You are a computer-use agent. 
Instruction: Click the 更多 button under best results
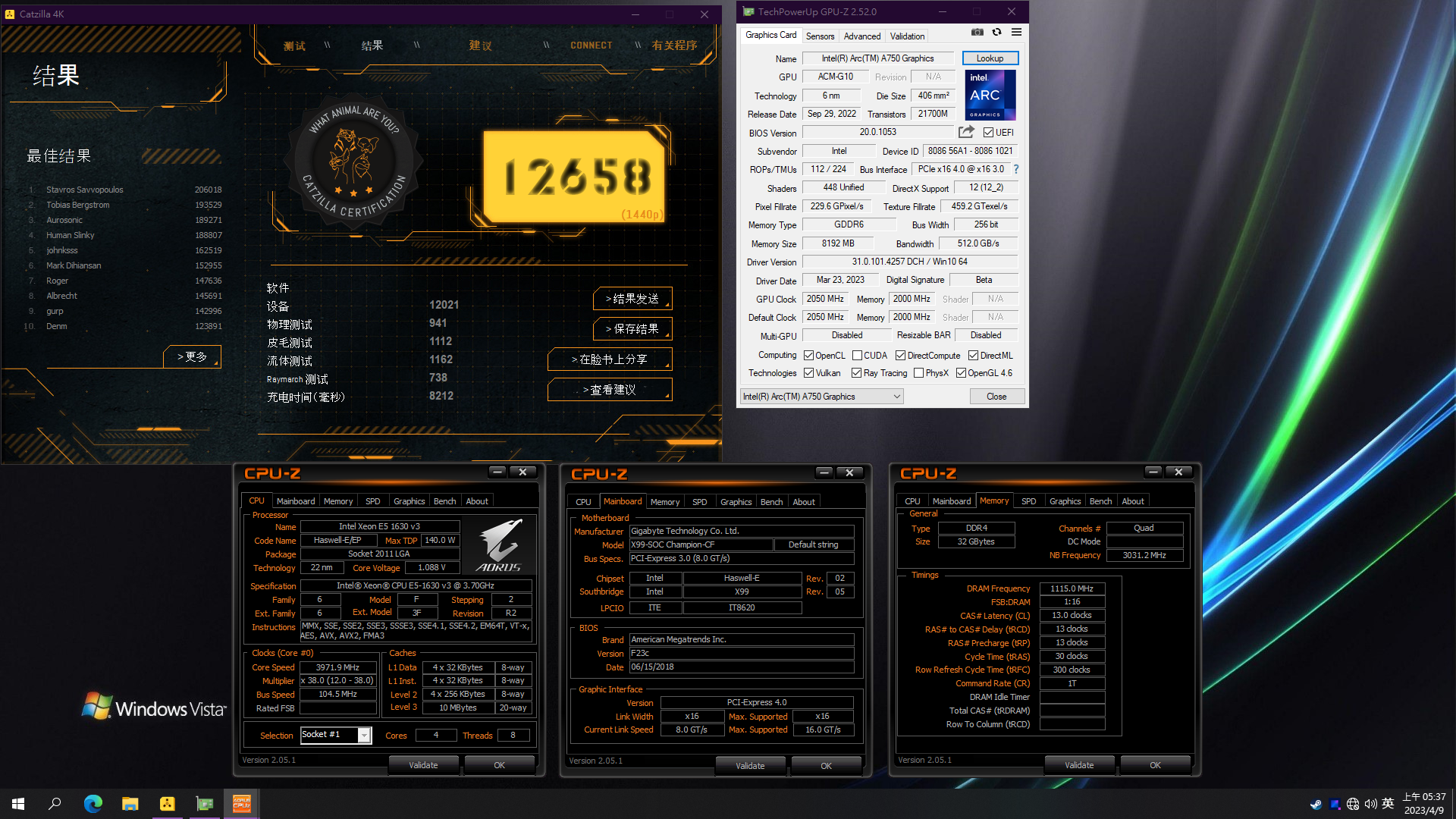coord(192,356)
